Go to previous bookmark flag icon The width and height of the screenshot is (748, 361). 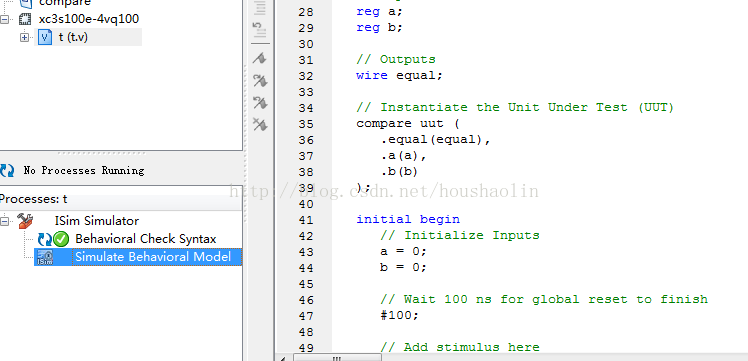coord(260,103)
